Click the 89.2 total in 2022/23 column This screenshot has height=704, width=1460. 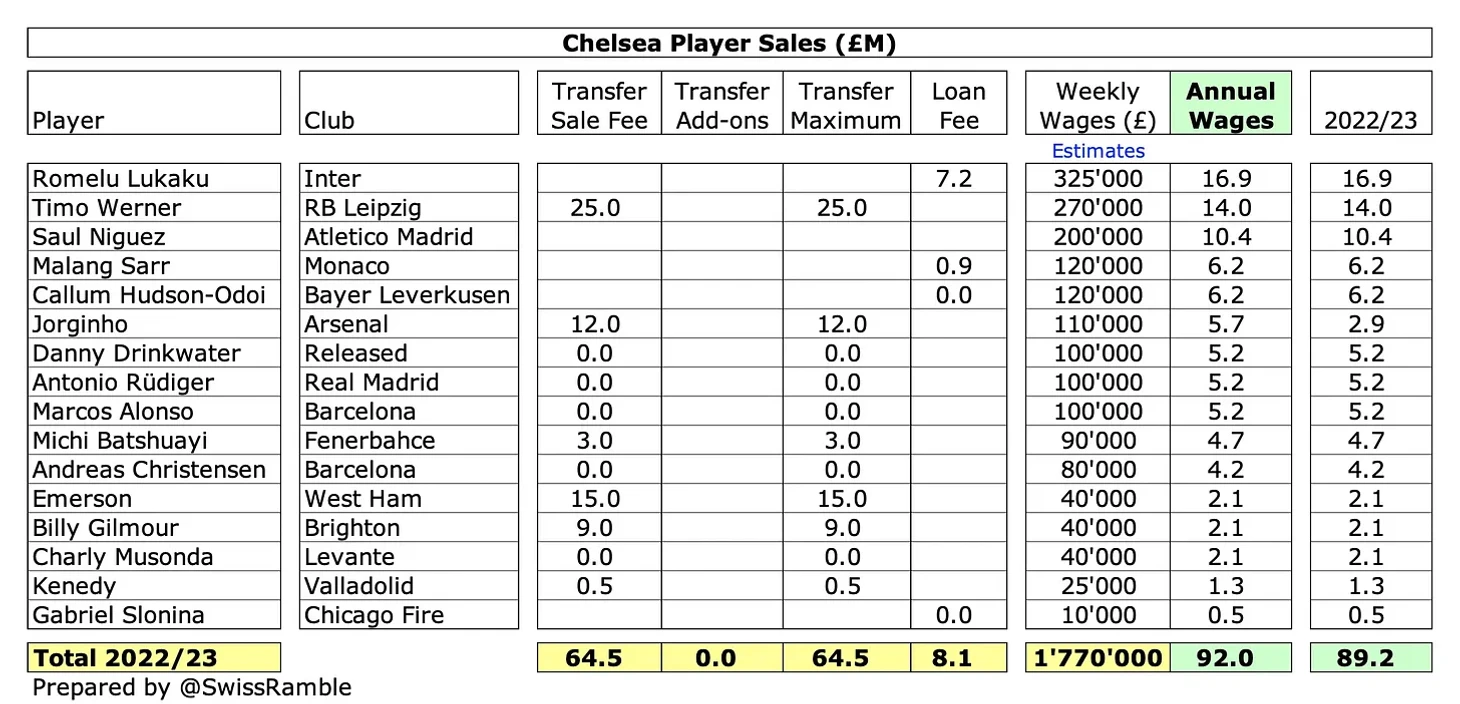coord(1370,658)
